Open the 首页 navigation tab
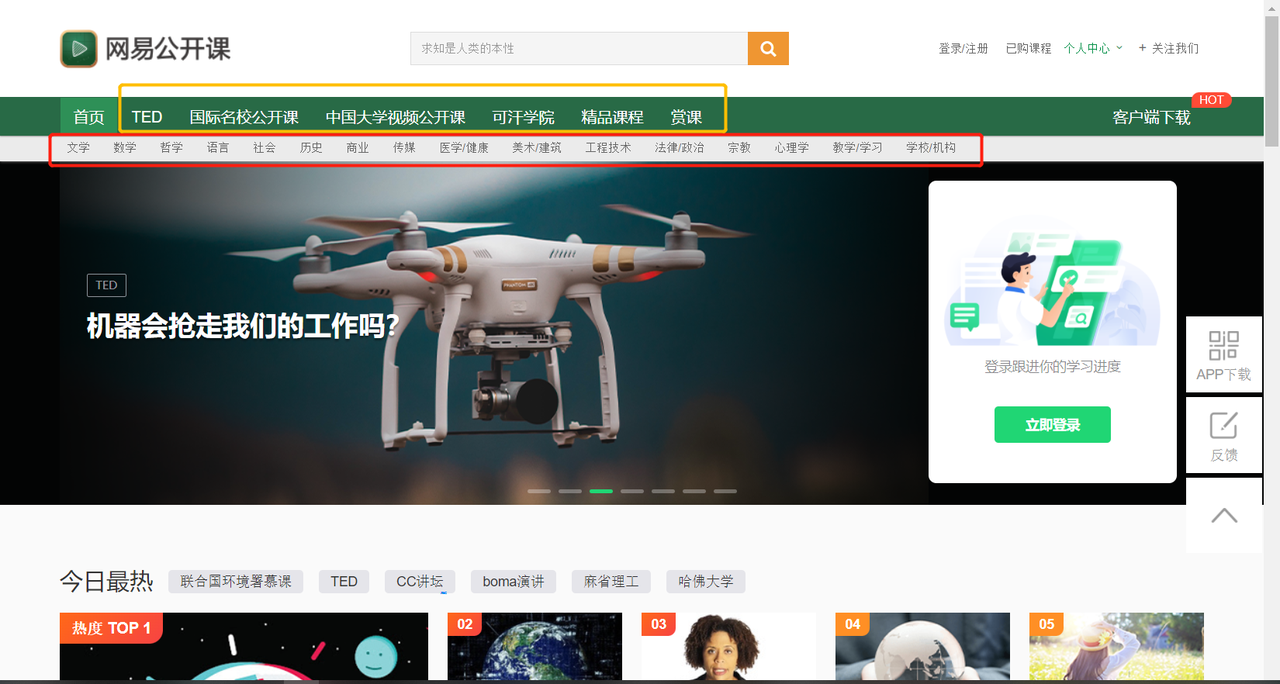This screenshot has height=684, width=1280. click(88, 116)
